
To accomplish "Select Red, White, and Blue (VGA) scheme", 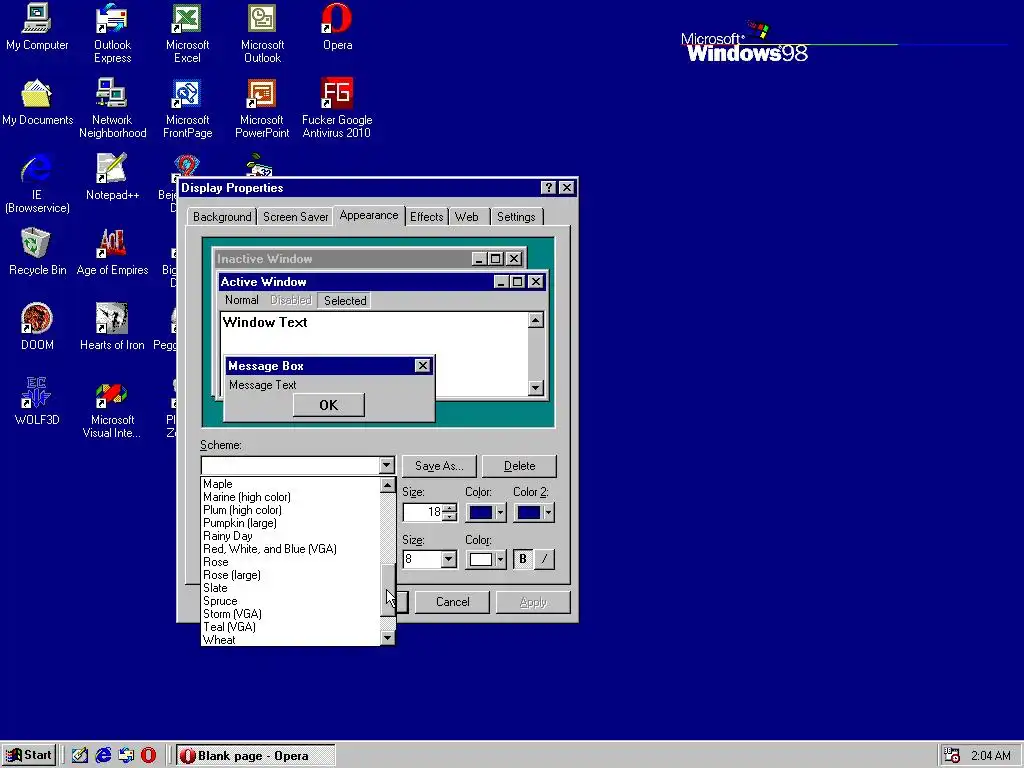I will click(290, 549).
